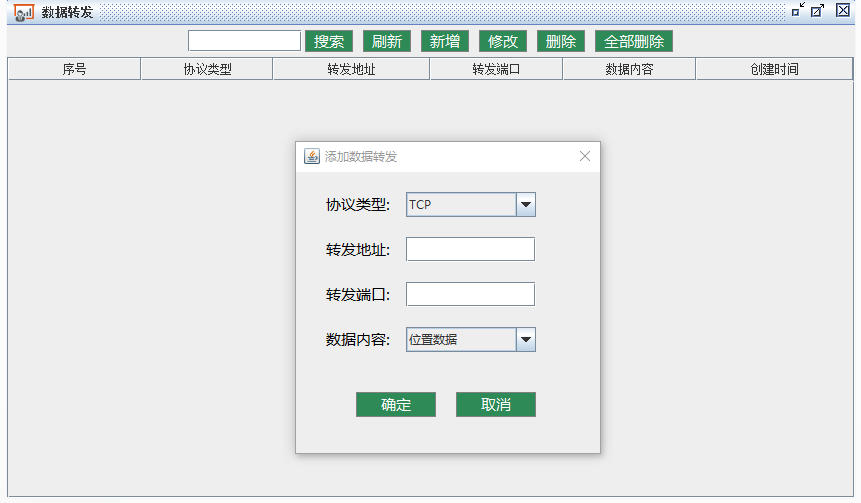This screenshot has height=503, width=861.
Task: Expand the 数据内容 dropdown arrow
Action: (x=526, y=340)
